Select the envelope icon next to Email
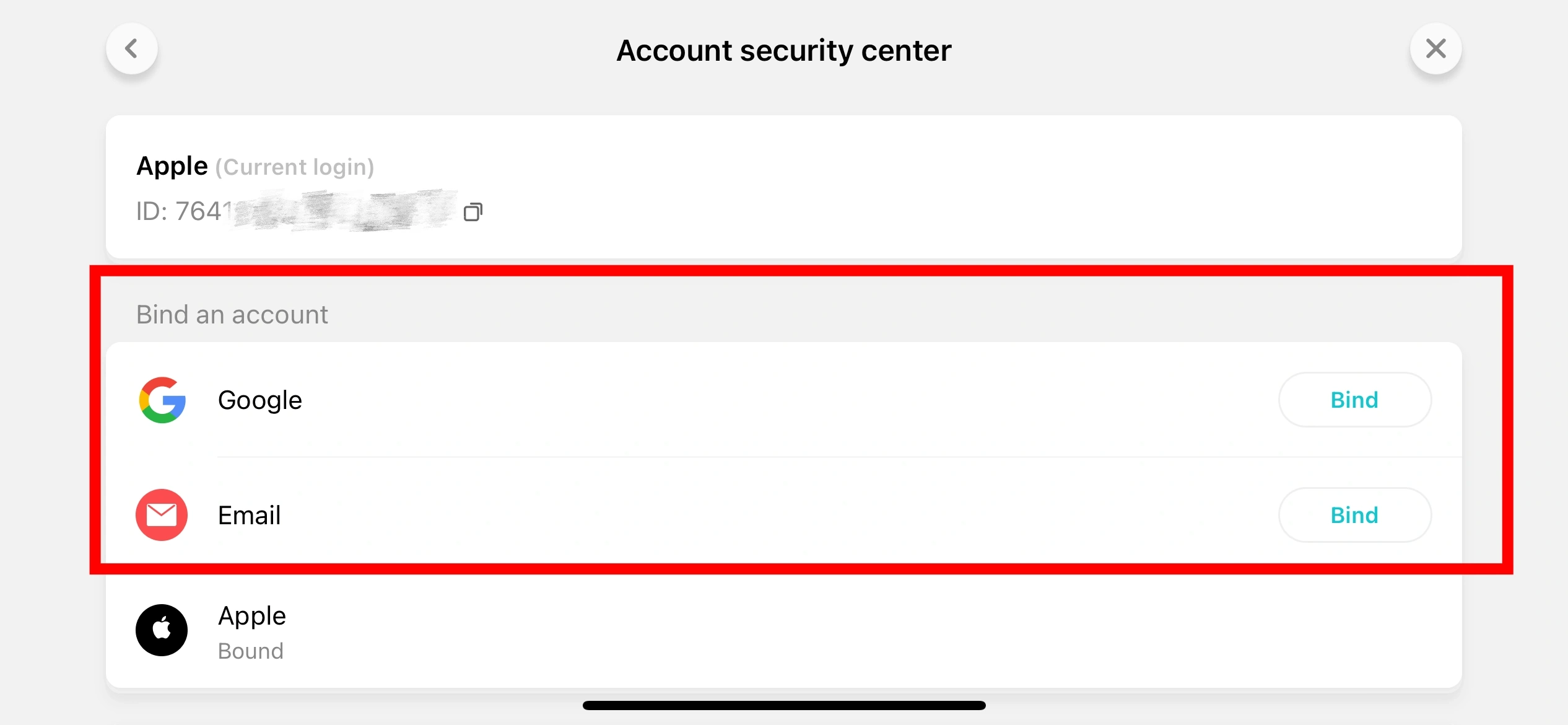Viewport: 1568px width, 725px height. [x=161, y=514]
